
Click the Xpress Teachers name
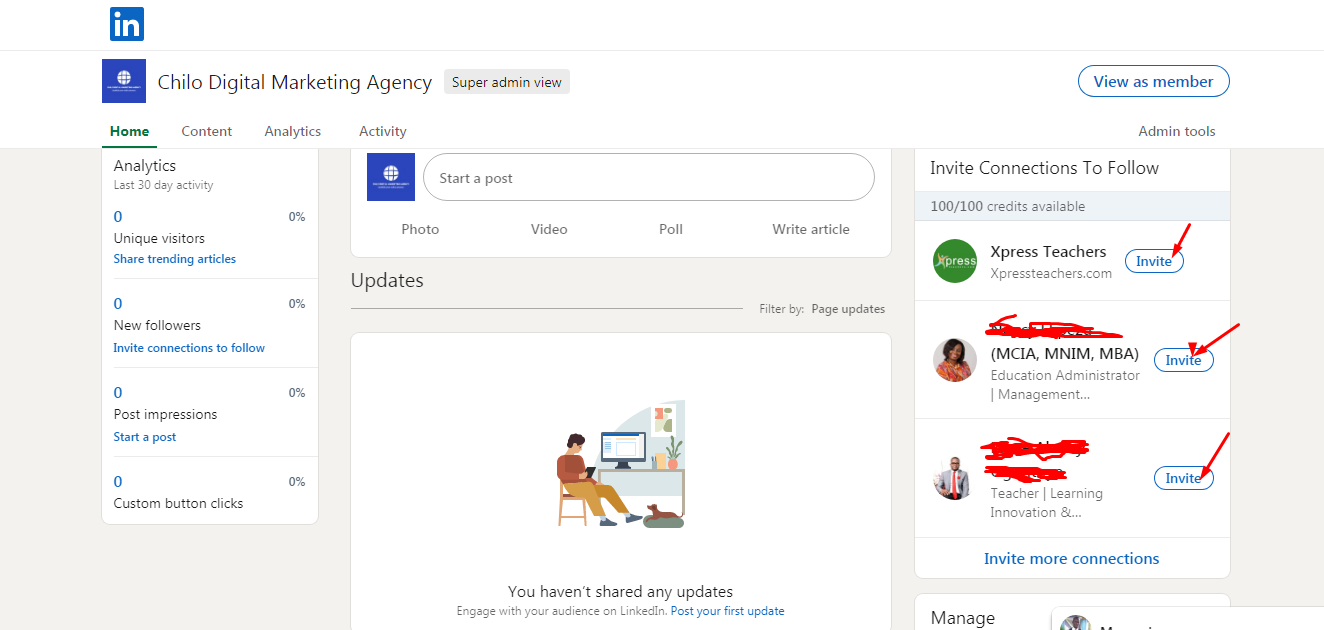tap(1048, 252)
